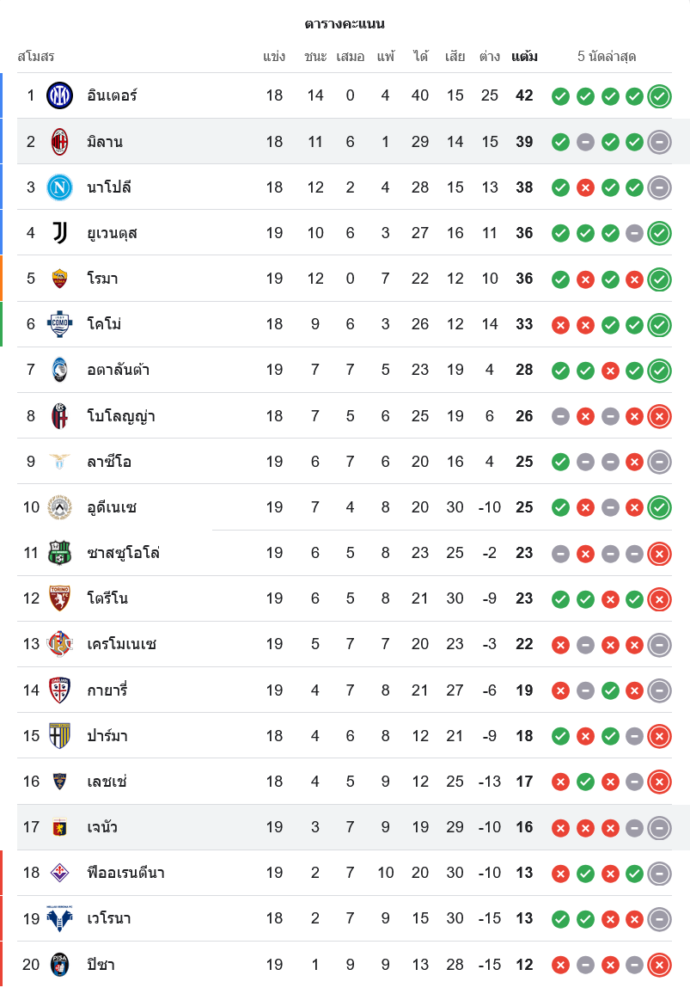
Task: Click the Juventus club logo
Action: (60, 233)
